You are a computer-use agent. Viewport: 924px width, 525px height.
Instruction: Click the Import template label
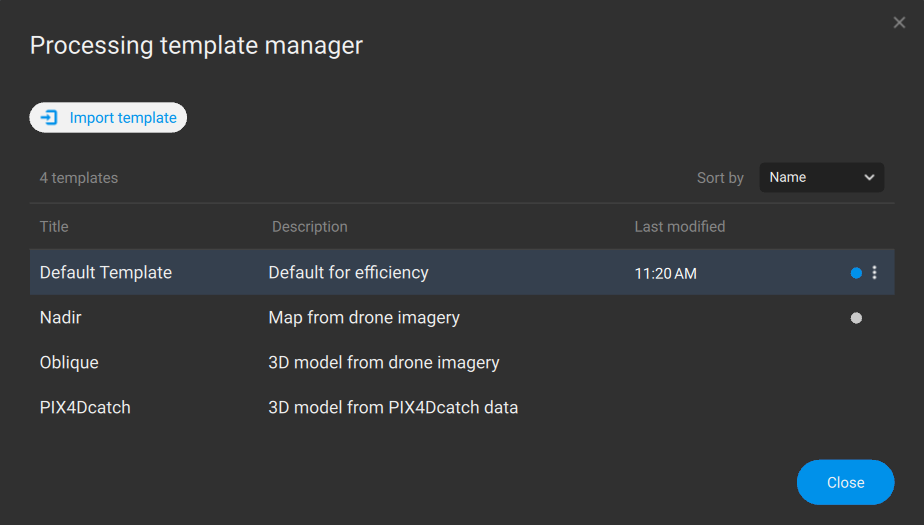pos(123,118)
